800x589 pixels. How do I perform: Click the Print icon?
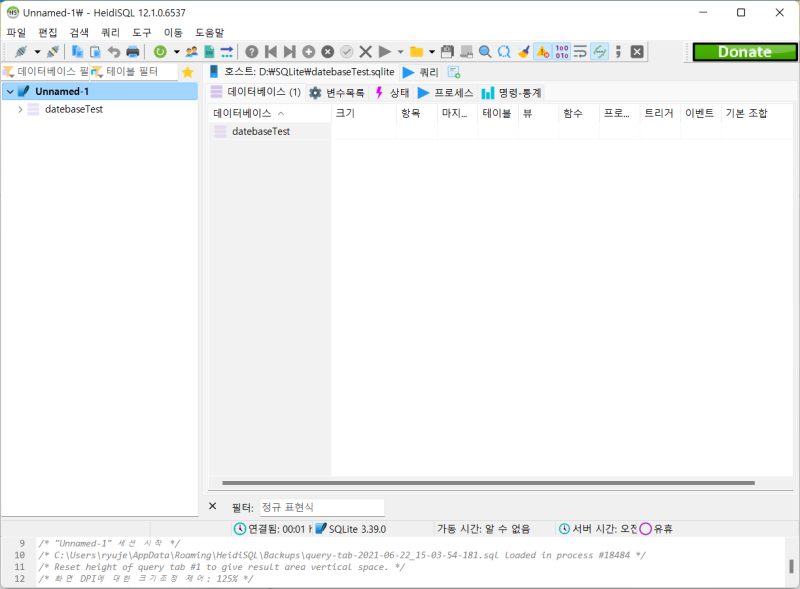pyautogui.click(x=133, y=52)
